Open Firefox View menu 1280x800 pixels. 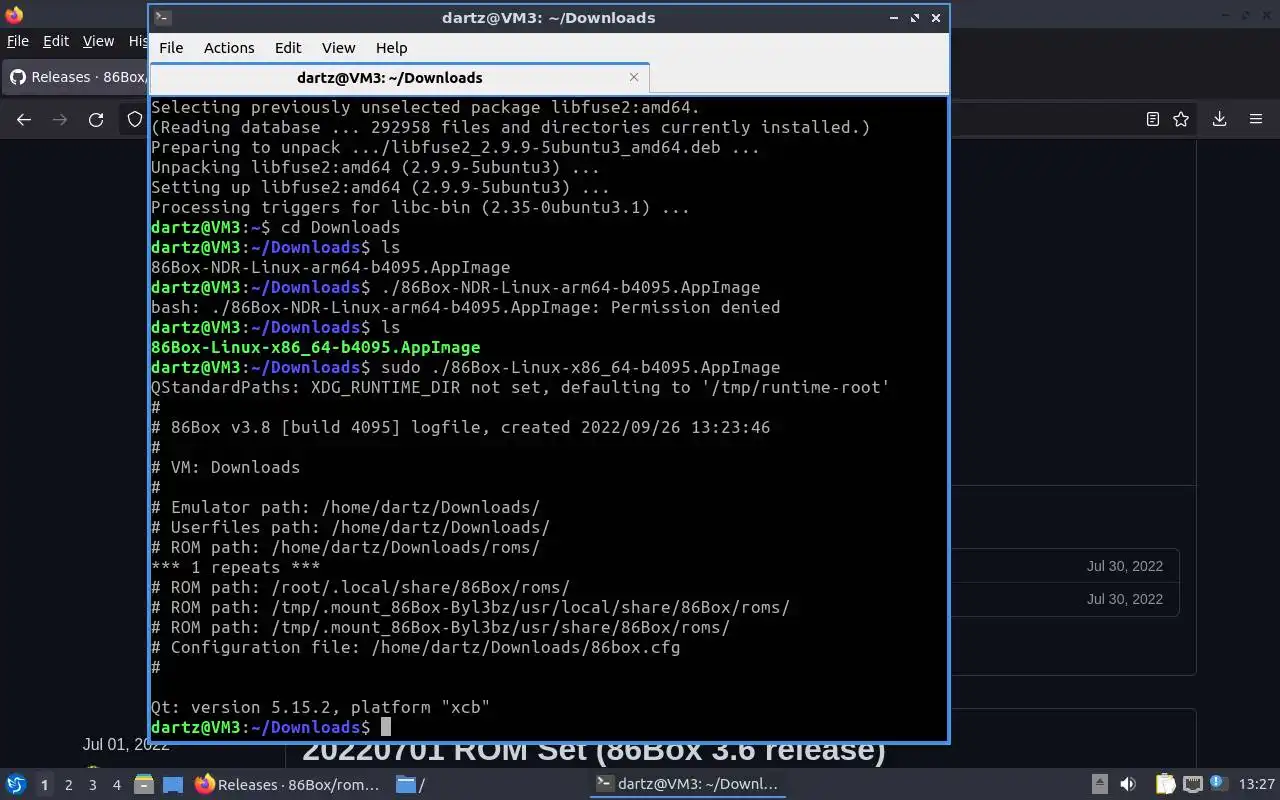click(98, 41)
